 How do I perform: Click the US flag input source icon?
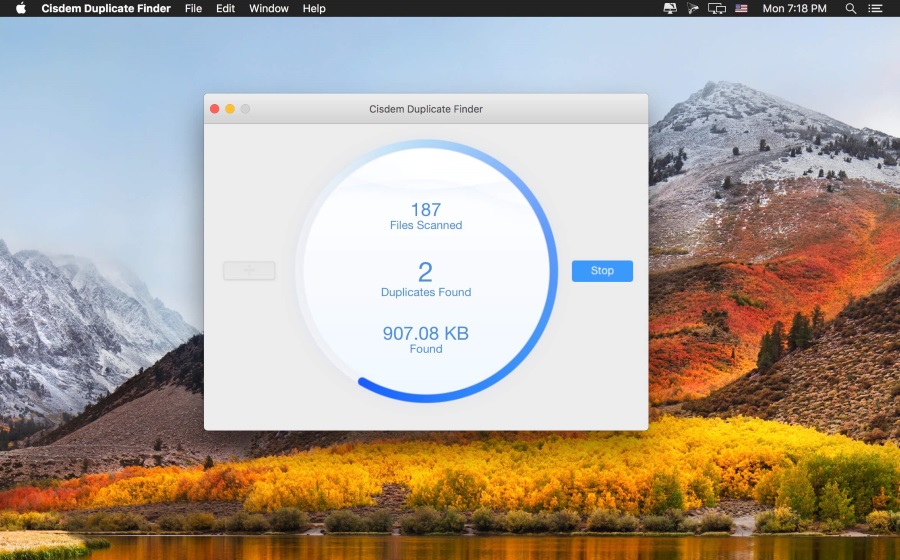pos(742,8)
